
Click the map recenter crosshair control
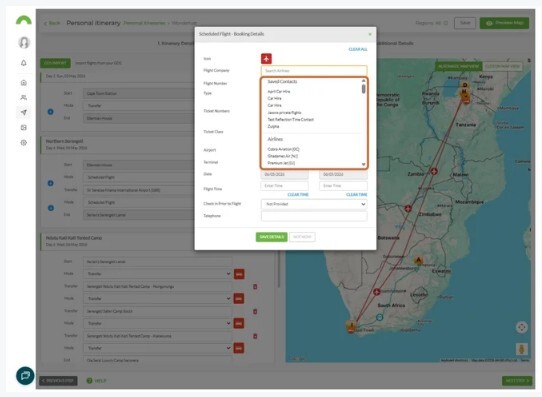pyautogui.click(x=522, y=327)
